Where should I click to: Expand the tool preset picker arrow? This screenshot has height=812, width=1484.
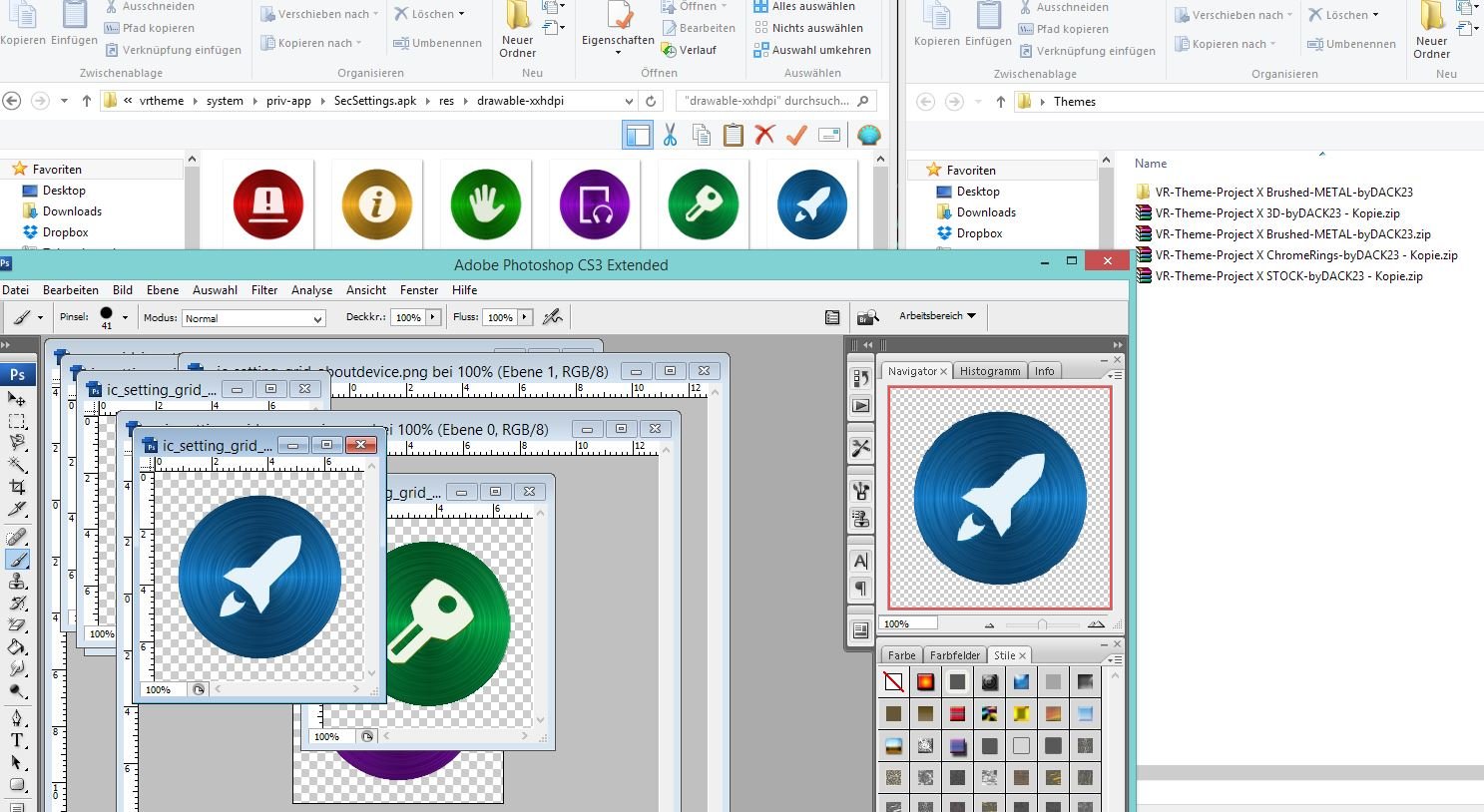40,317
